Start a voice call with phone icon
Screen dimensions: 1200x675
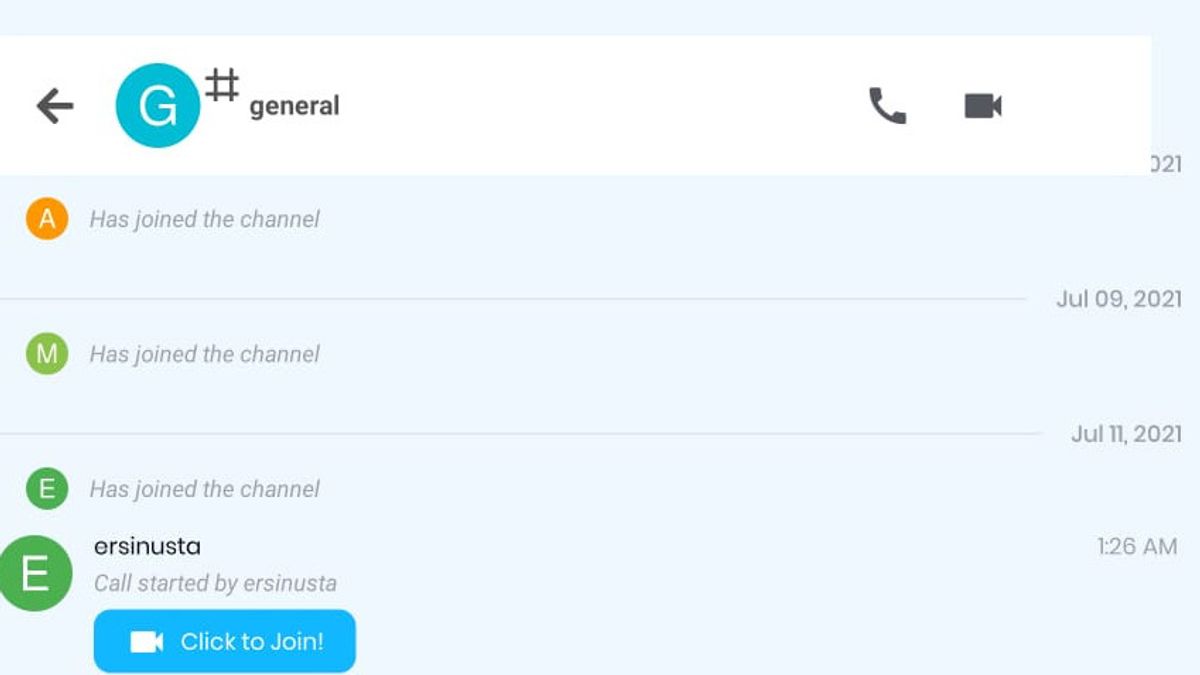pyautogui.click(x=886, y=106)
